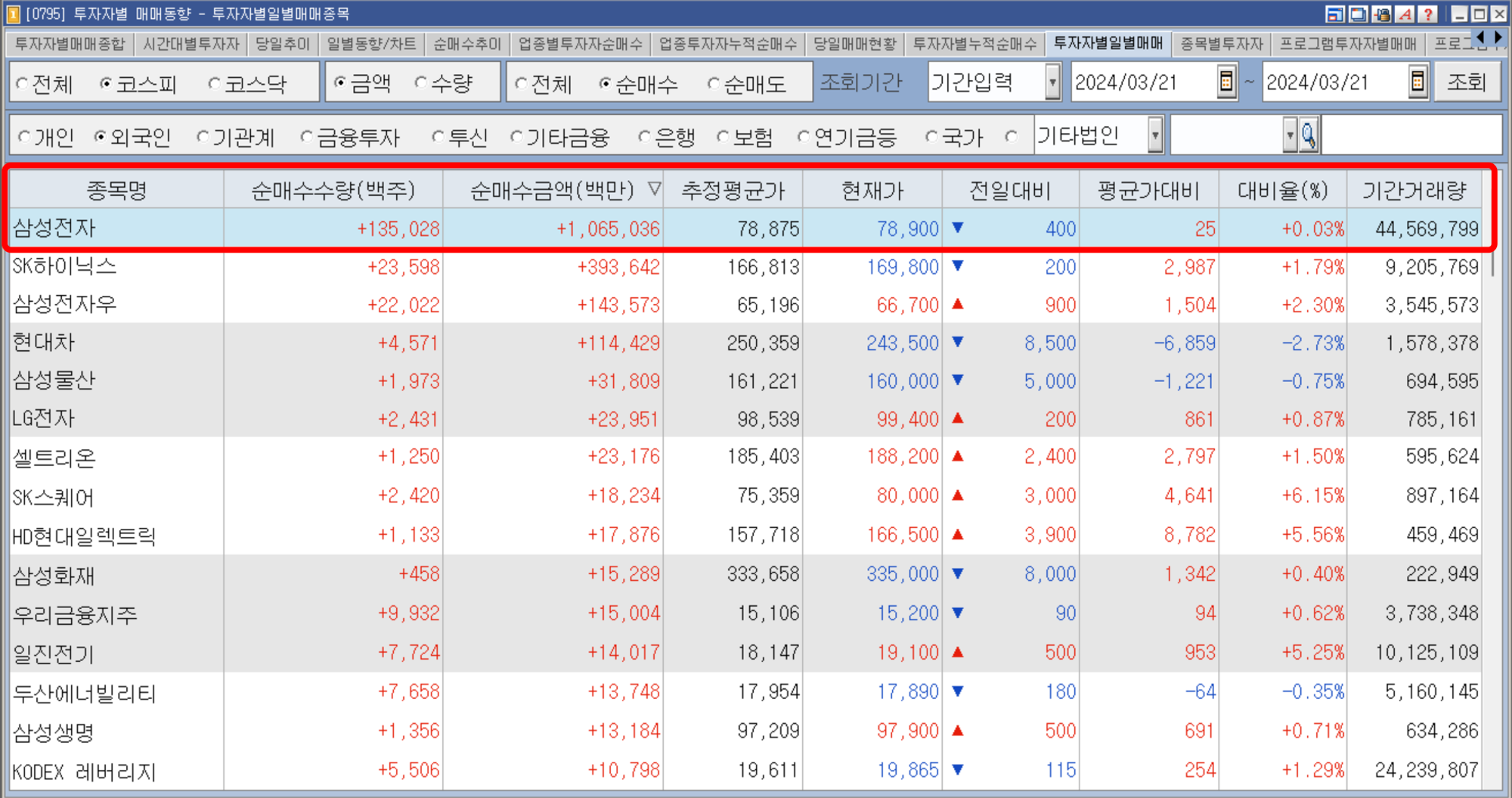1512x798 pixels.
Task: Select the 두산에너빌리티 stock row
Action: [745, 691]
